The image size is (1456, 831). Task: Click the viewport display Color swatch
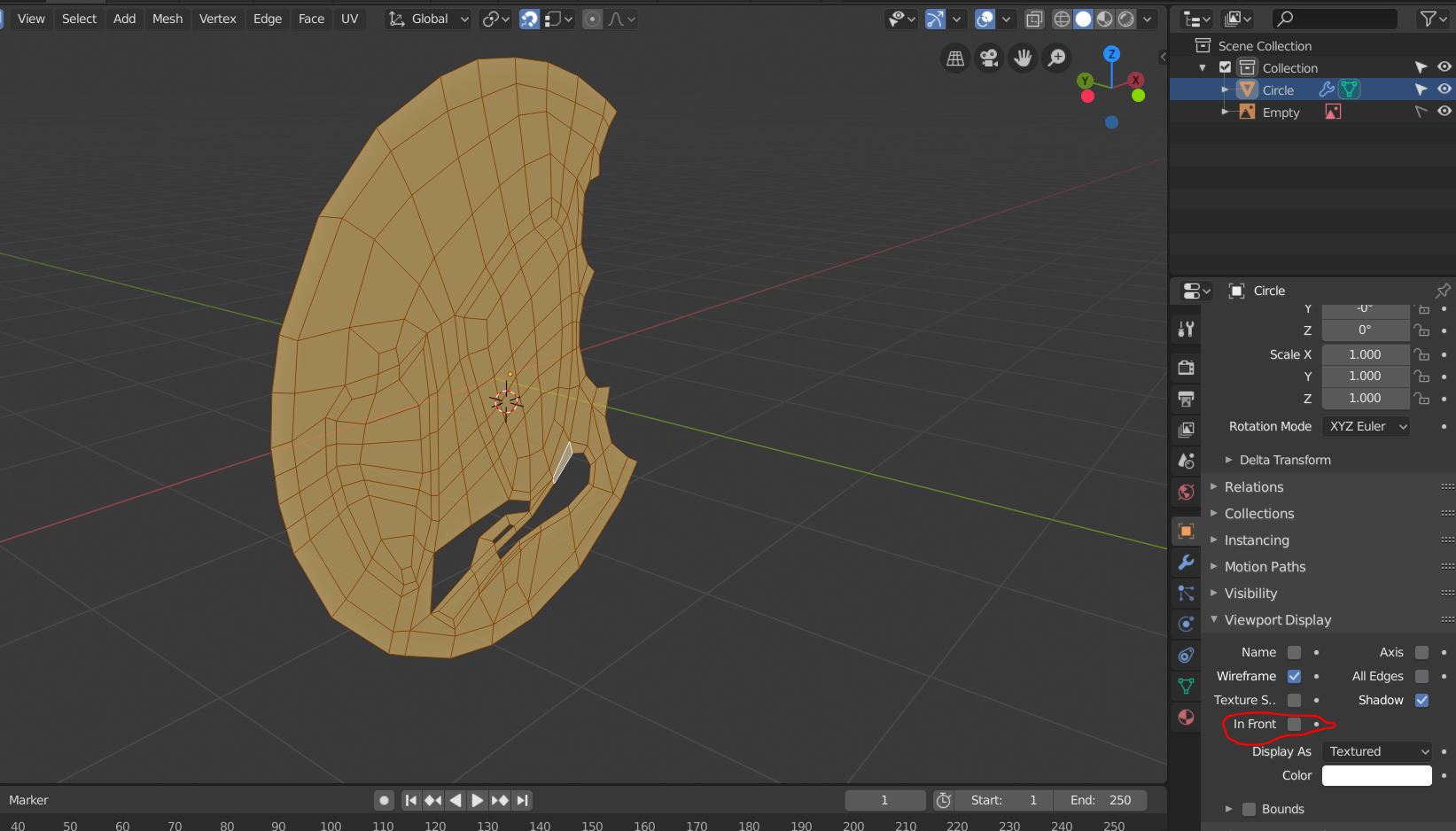coord(1374,775)
